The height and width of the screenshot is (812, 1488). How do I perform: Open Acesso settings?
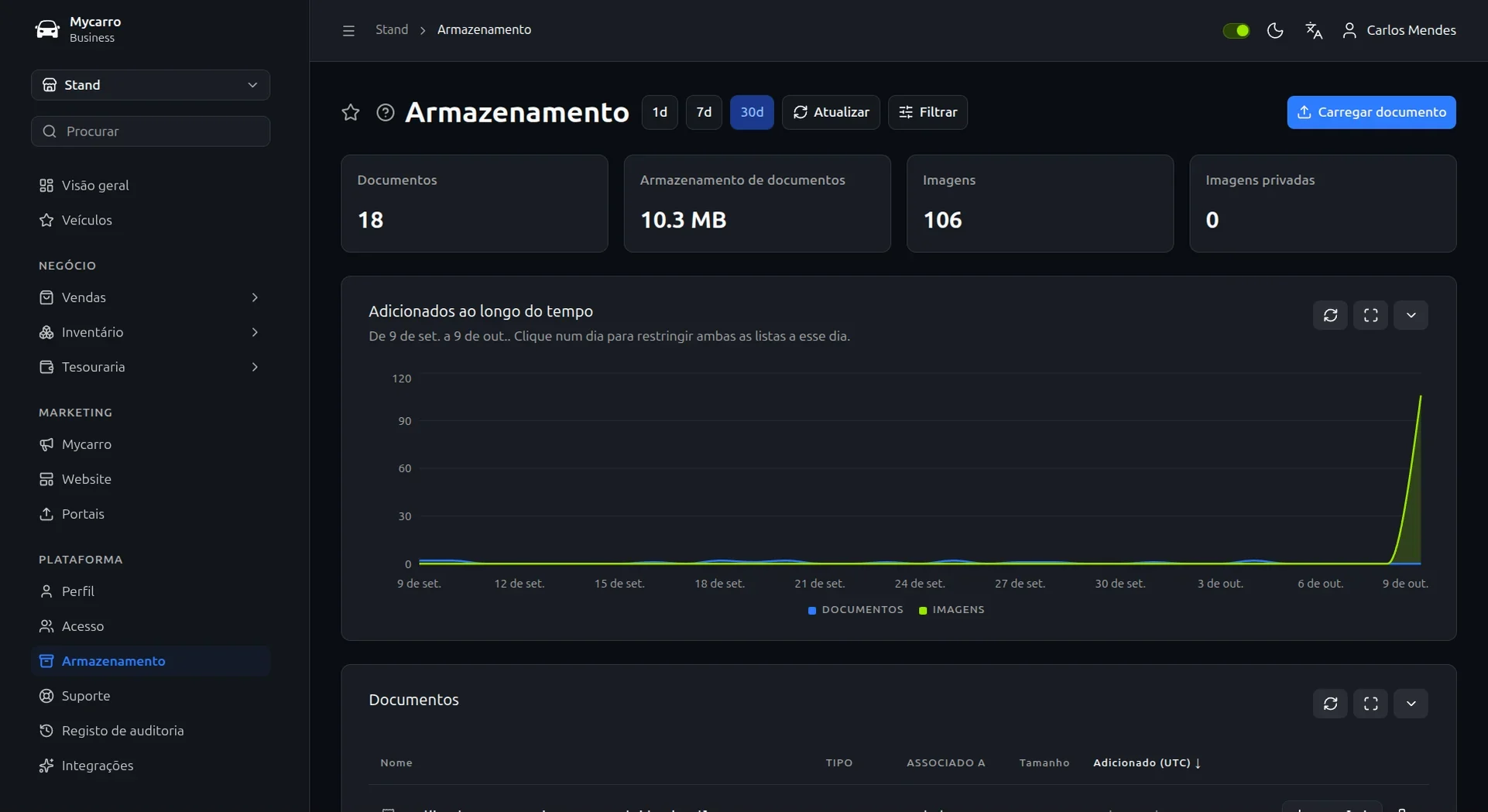click(150, 626)
